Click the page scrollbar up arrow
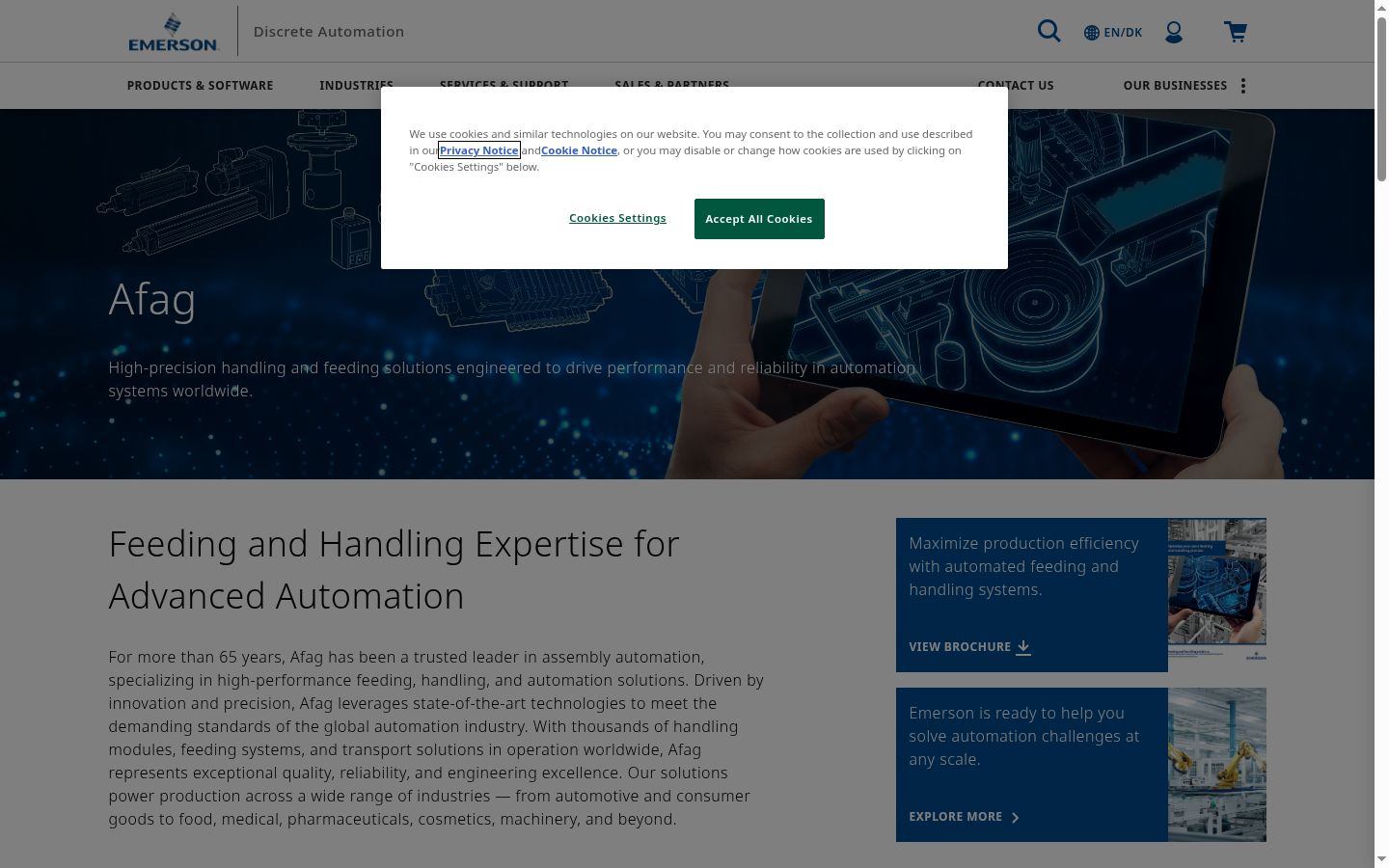 1381,8
